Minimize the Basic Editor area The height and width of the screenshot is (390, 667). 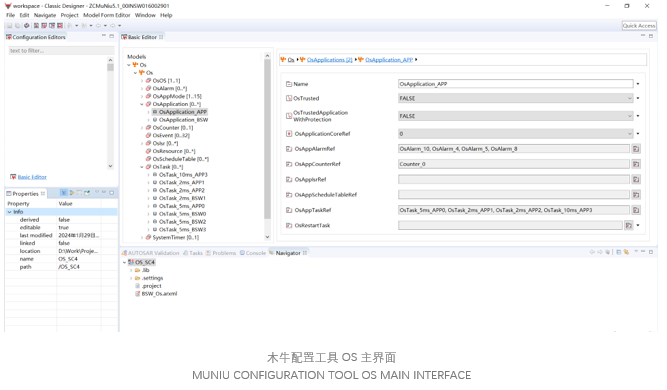(643, 37)
